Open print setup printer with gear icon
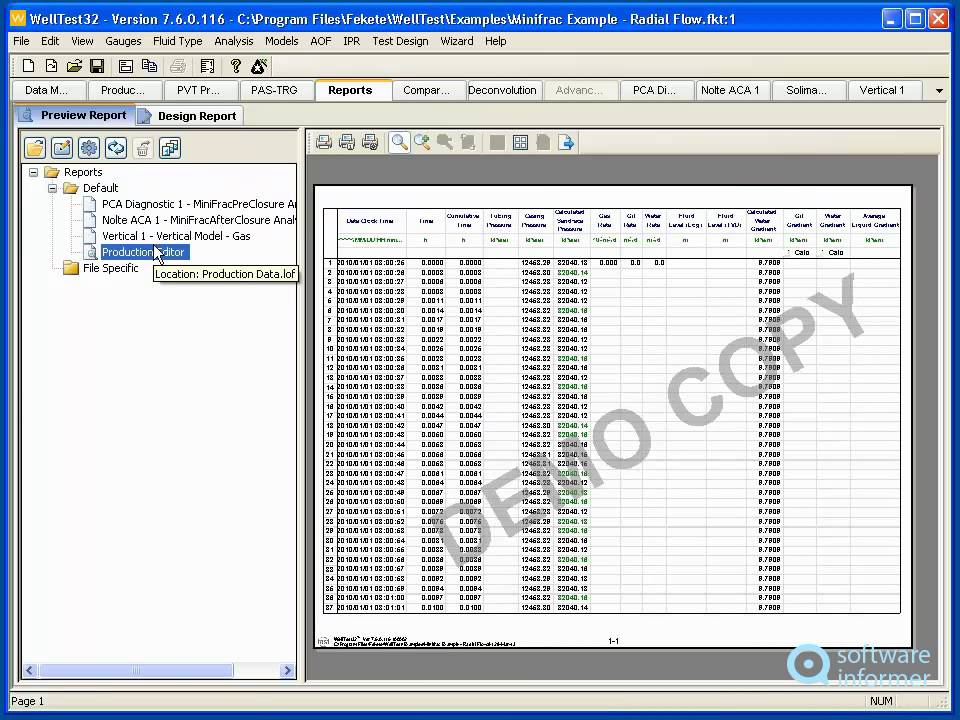Image resolution: width=960 pixels, height=720 pixels. point(370,143)
